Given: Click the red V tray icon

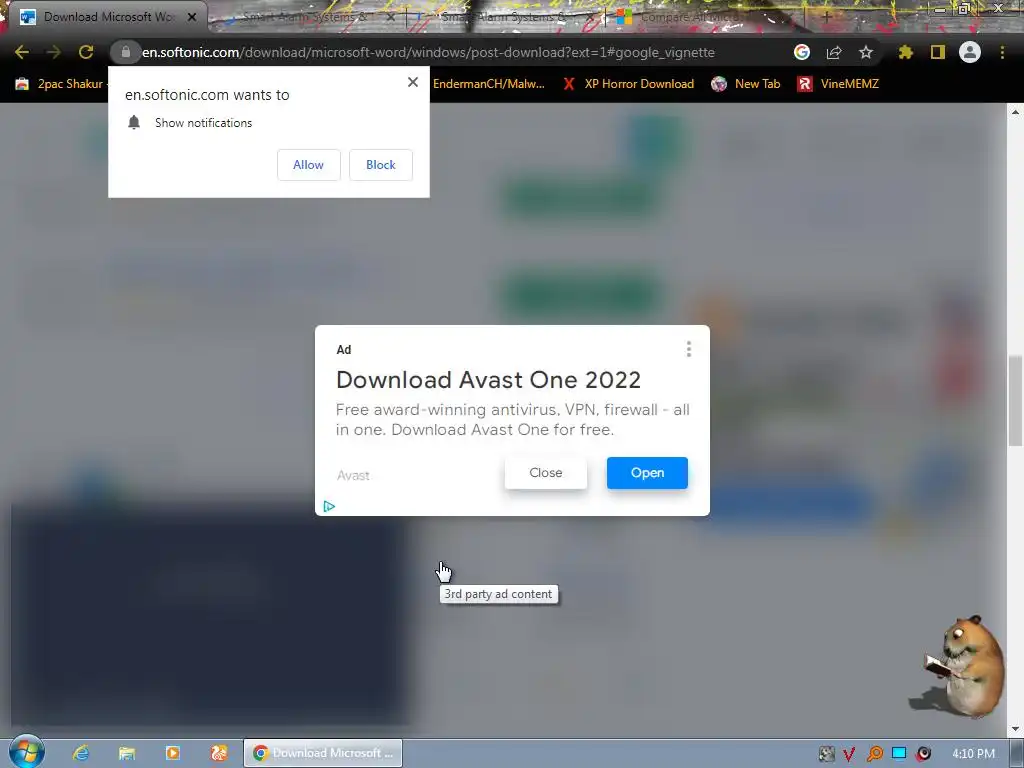Looking at the screenshot, I should (849, 754).
